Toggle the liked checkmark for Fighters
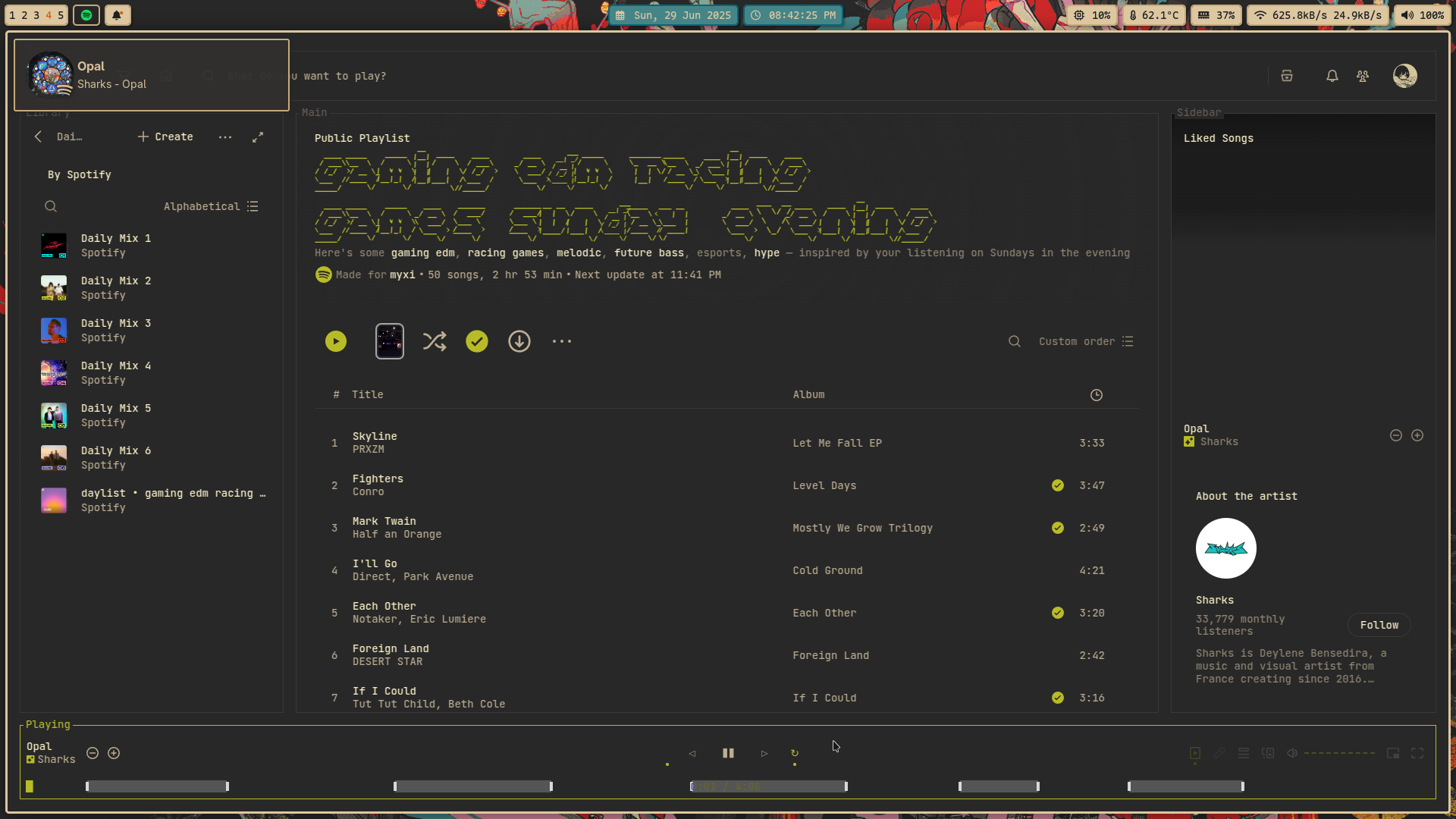 pyautogui.click(x=1058, y=485)
